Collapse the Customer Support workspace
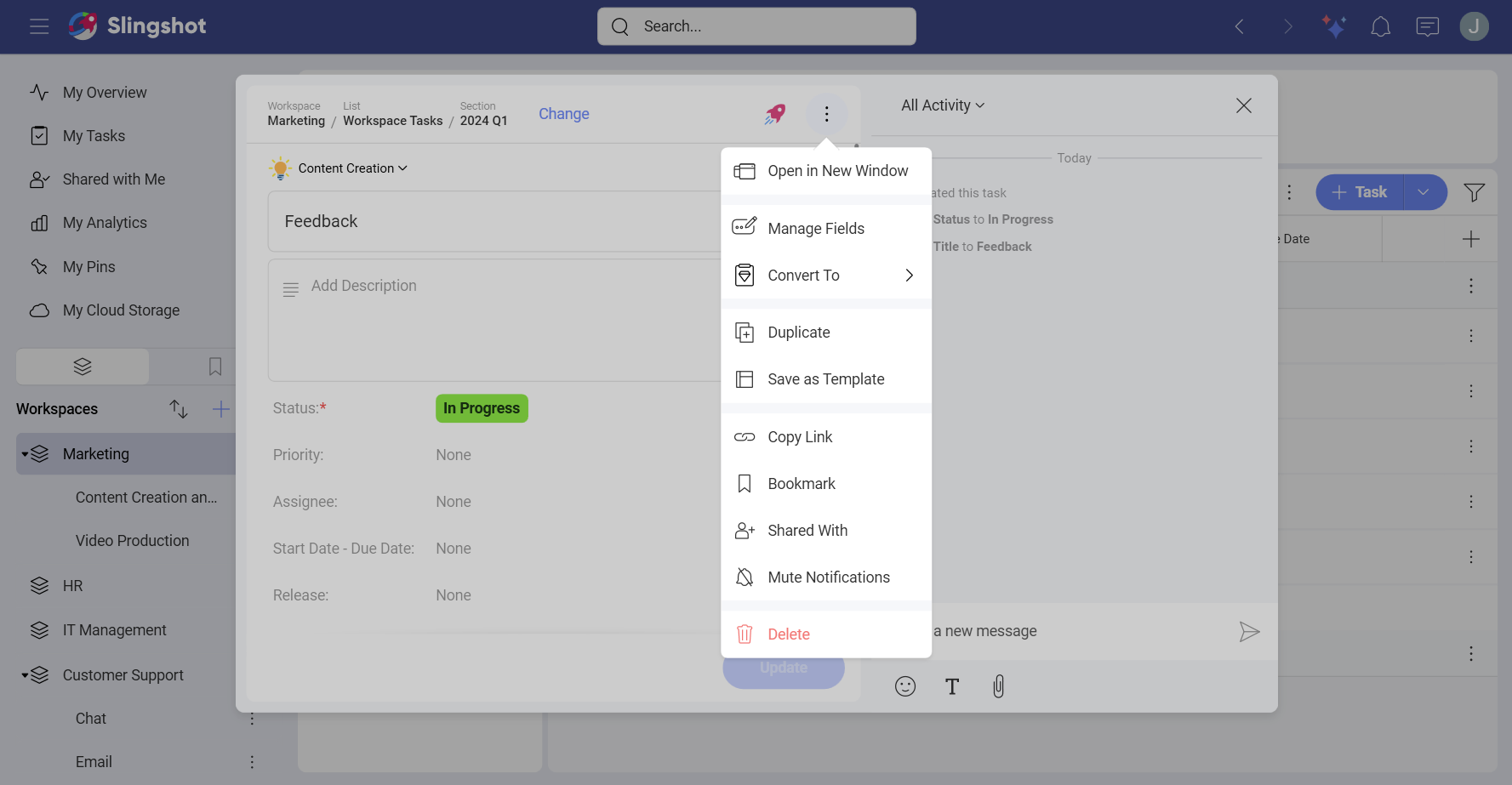Screen dimensions: 1512x785 (26, 675)
